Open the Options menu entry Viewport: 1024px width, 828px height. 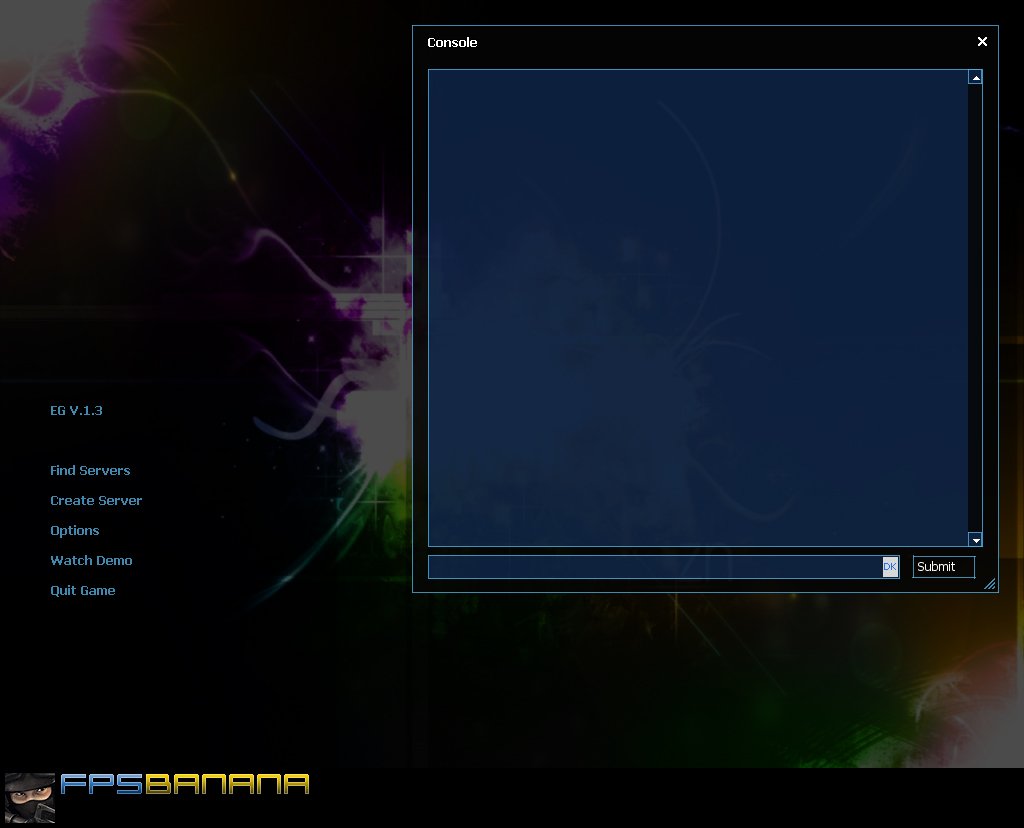74,530
